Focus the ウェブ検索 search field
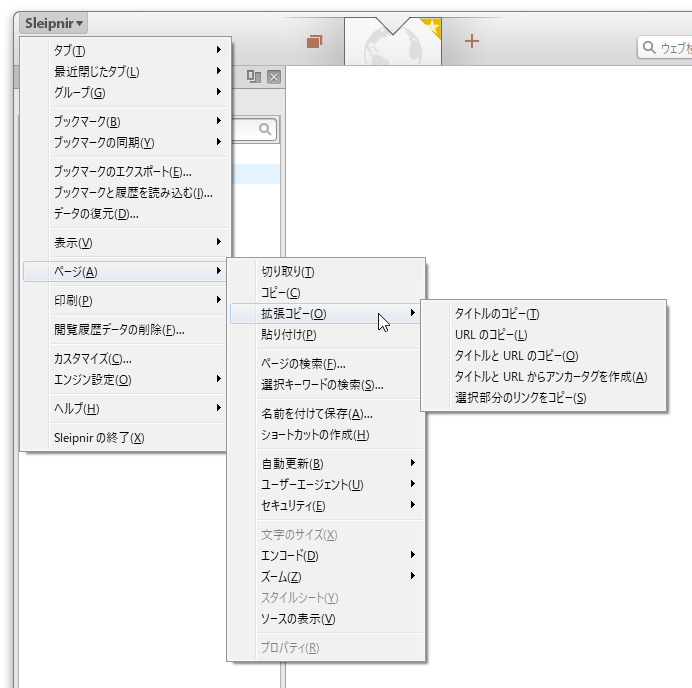This screenshot has height=688, width=692. [665, 48]
